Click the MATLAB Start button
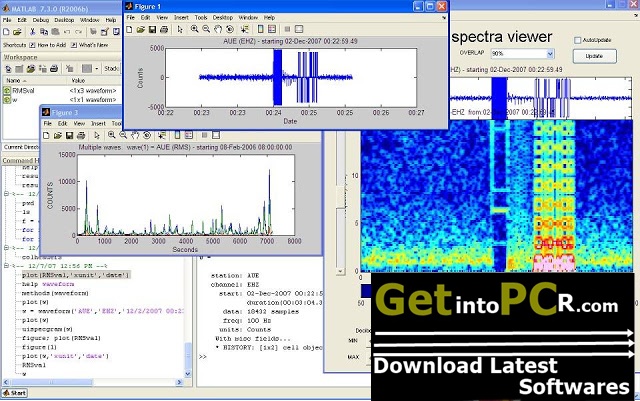The image size is (640, 401). pos(15,393)
